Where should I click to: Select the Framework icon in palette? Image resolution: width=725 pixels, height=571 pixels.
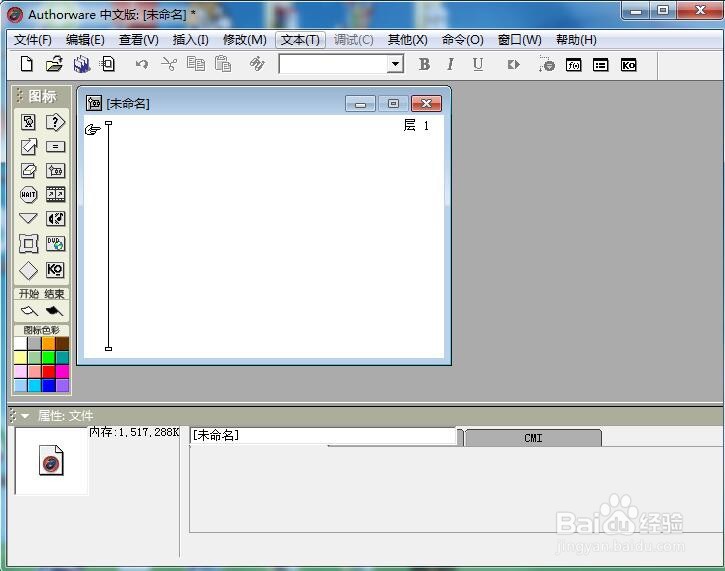tap(29, 243)
